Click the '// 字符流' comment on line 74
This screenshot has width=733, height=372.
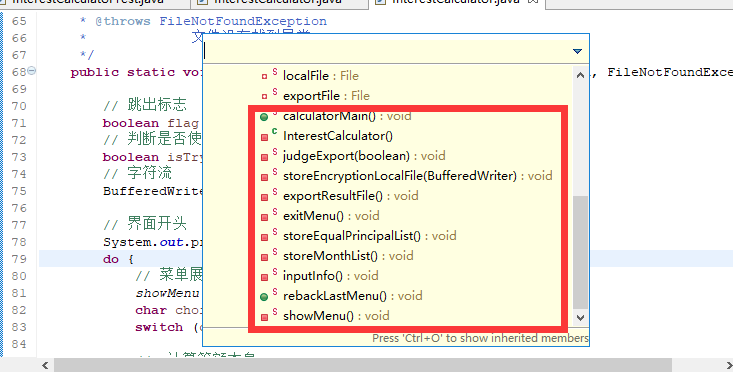point(137,173)
